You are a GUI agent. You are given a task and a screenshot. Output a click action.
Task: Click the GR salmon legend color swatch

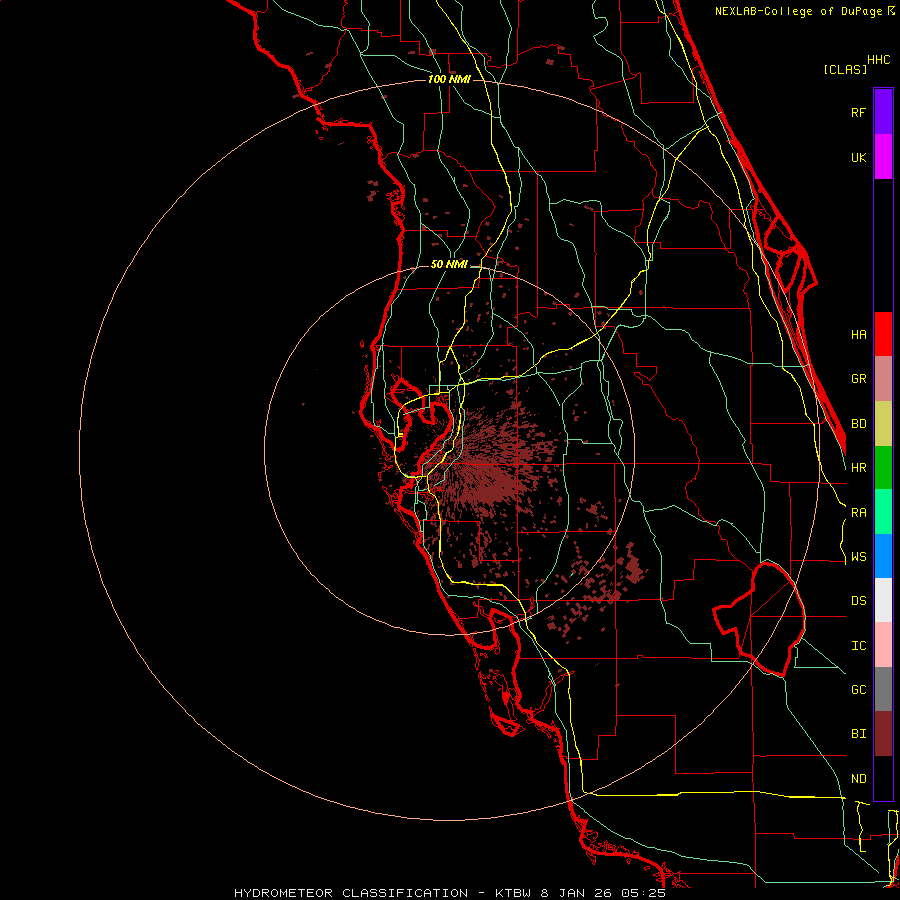pos(883,379)
